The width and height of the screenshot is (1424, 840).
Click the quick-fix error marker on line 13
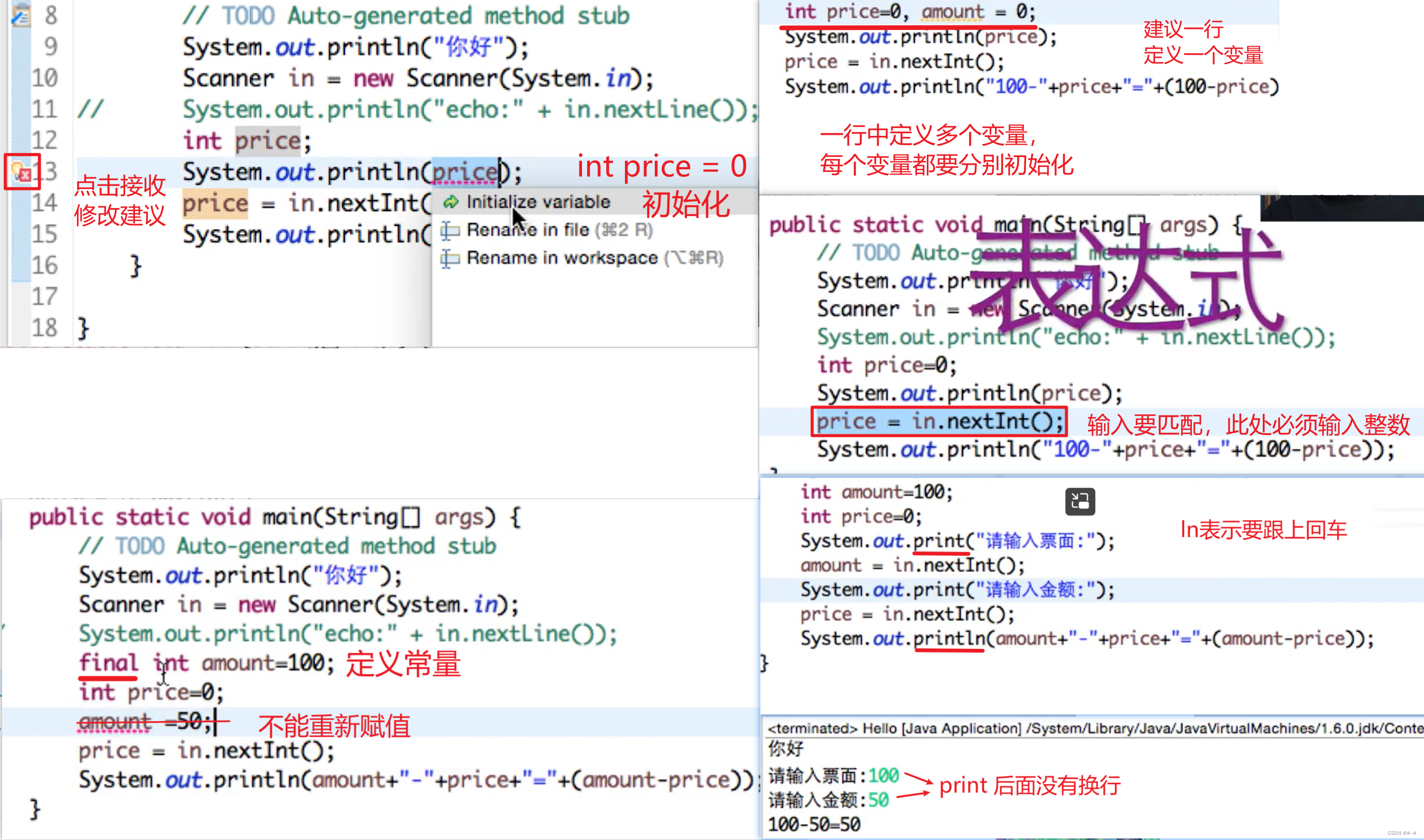click(x=22, y=172)
